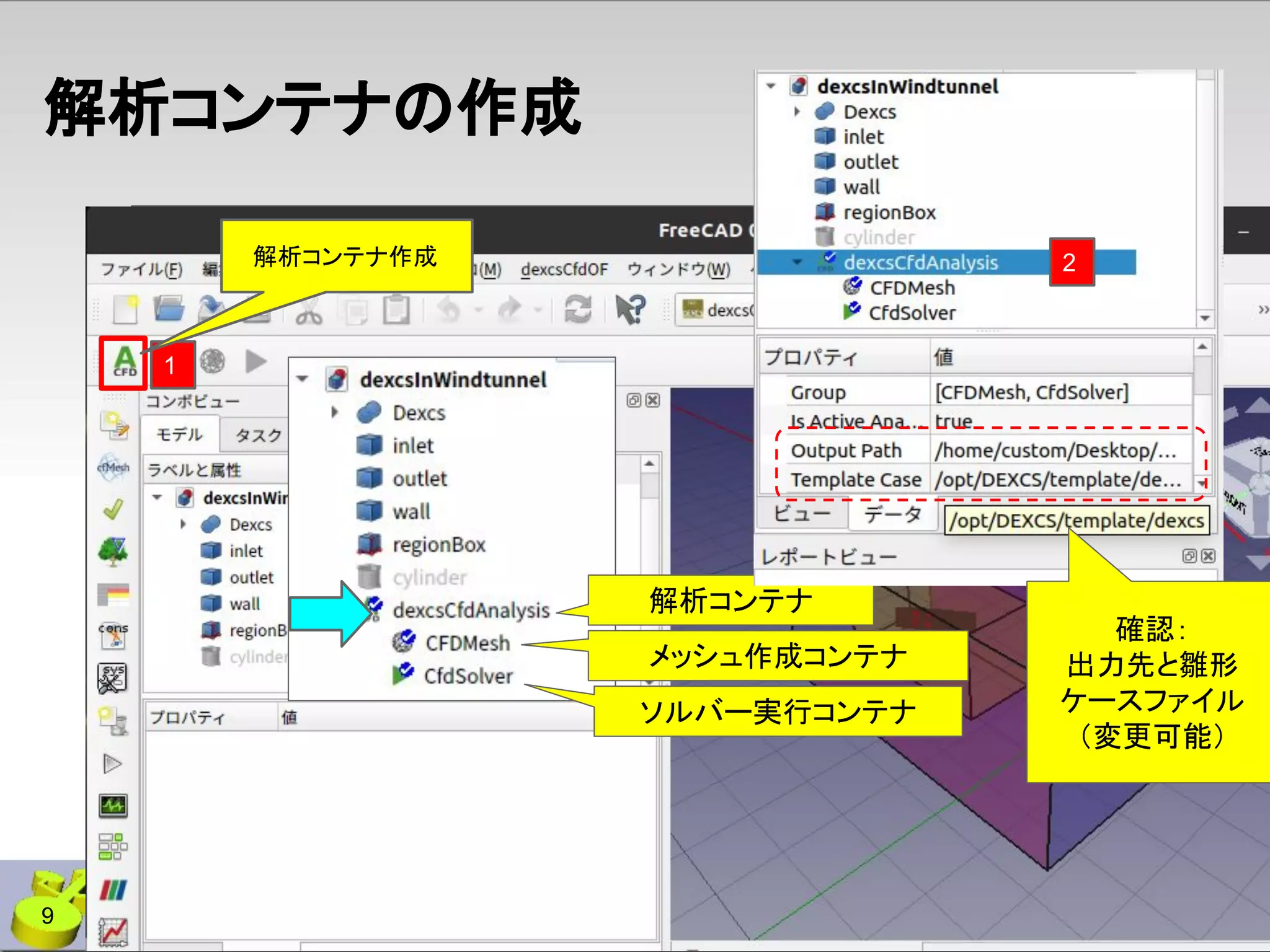This screenshot has width=1270, height=952.
Task: Collapse dexcsInWindtunnel in the top-right tree
Action: [771, 86]
